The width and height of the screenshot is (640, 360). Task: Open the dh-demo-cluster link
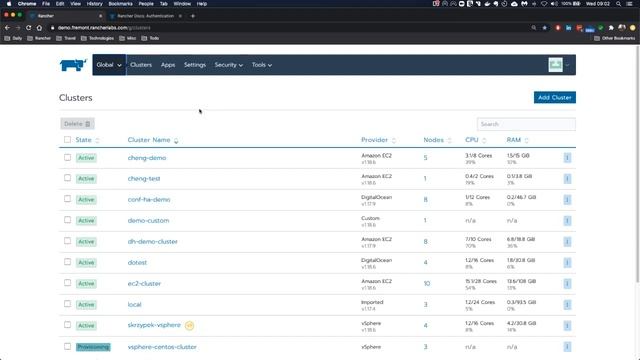pos(153,242)
